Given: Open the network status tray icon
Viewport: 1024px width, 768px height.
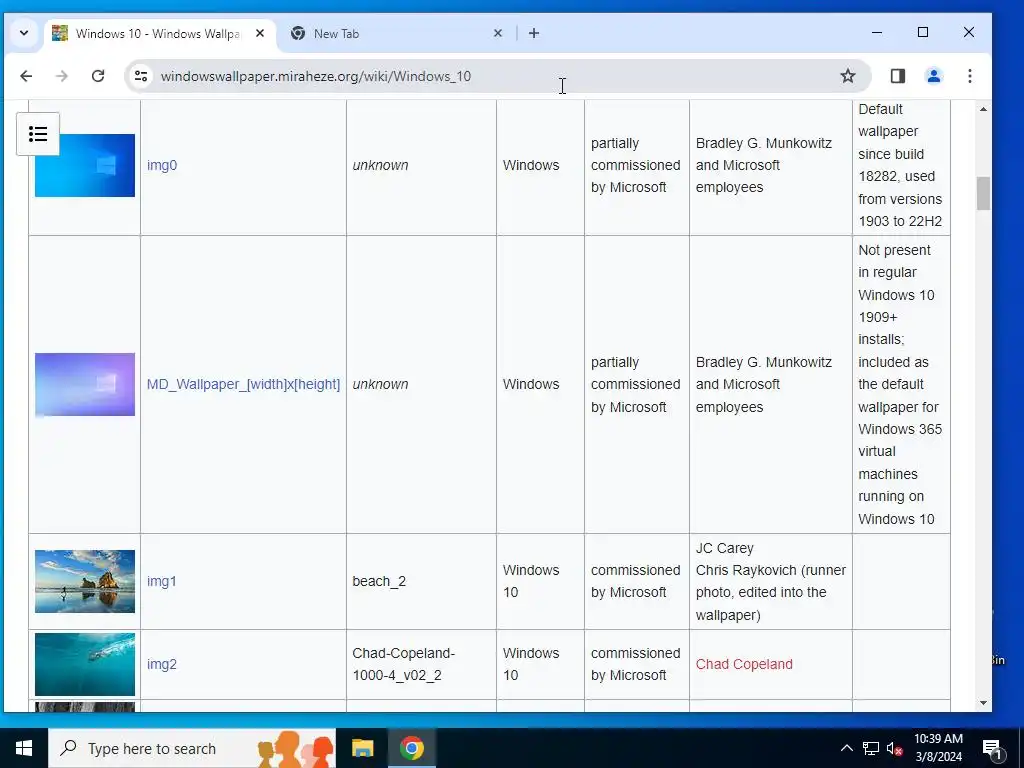Looking at the screenshot, I should [871, 748].
